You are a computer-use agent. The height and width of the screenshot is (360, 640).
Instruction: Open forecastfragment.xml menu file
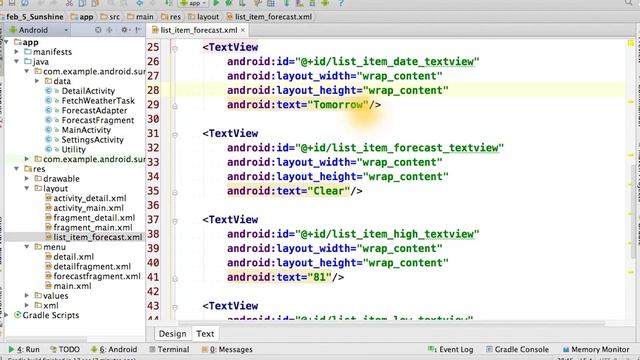tap(97, 276)
